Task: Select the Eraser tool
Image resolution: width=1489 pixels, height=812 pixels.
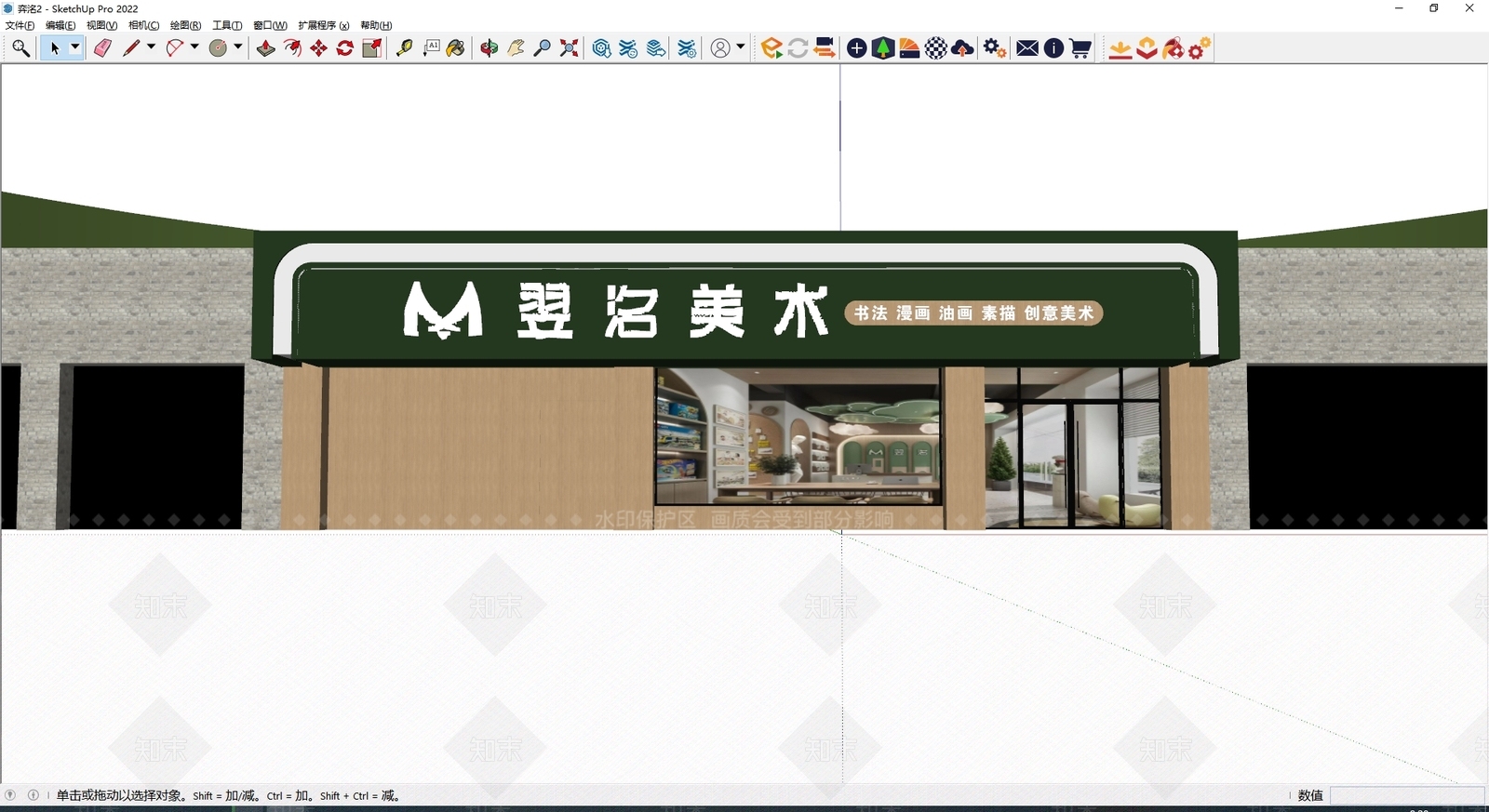Action: point(102,48)
